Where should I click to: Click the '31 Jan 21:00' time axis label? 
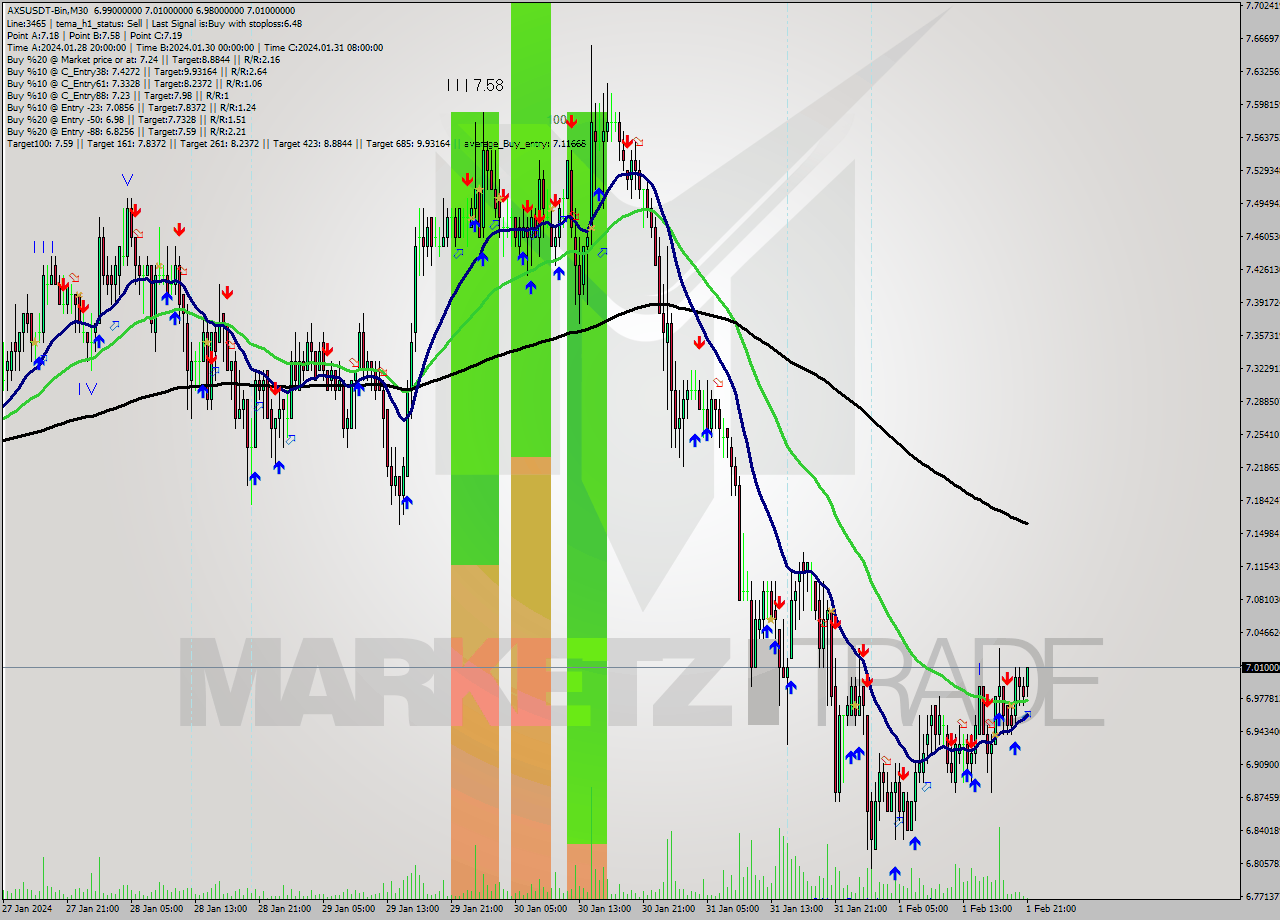point(859,909)
